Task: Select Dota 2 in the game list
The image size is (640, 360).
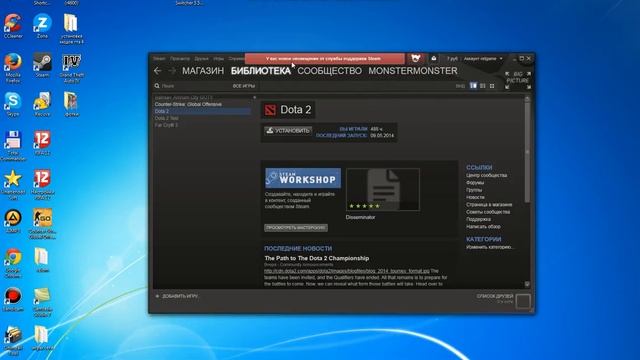Action: 202,111
